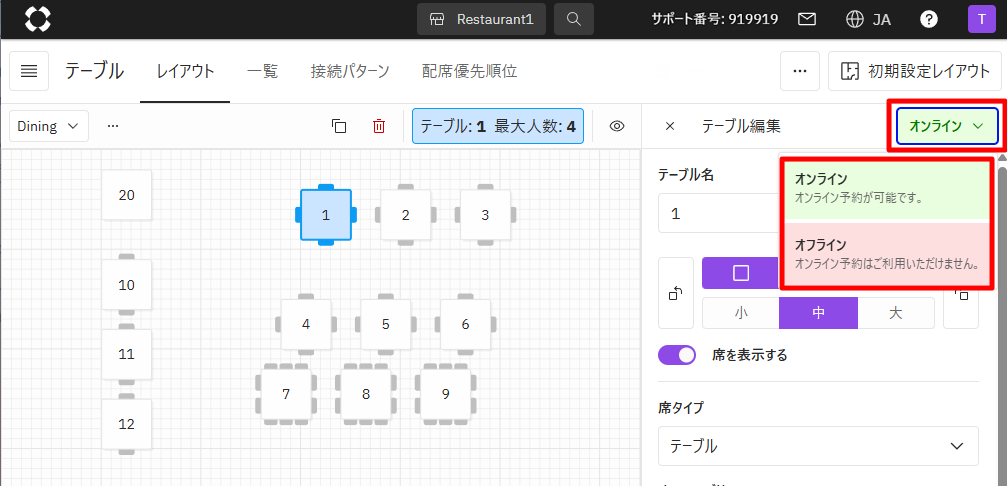
Task: Click the search magnifier button
Action: 574,19
